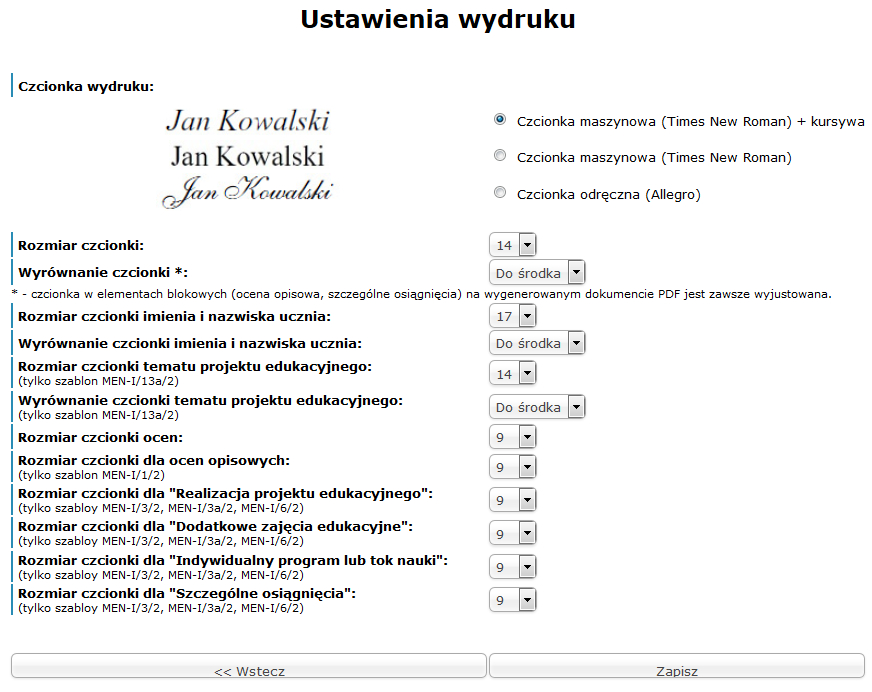Click the << Wstecz button

(x=249, y=666)
